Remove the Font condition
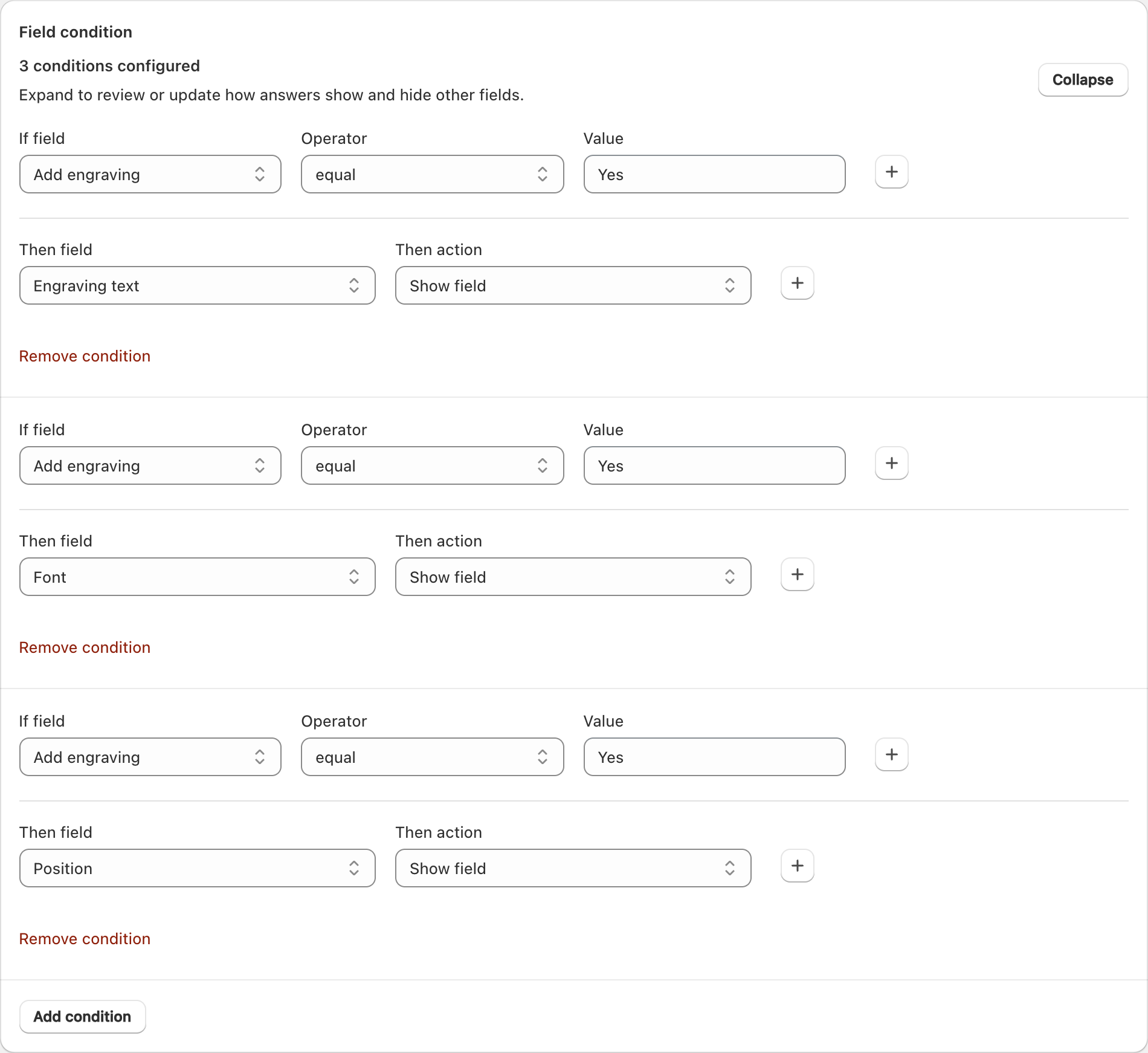Image resolution: width=1148 pixels, height=1053 pixels. pyautogui.click(x=85, y=647)
